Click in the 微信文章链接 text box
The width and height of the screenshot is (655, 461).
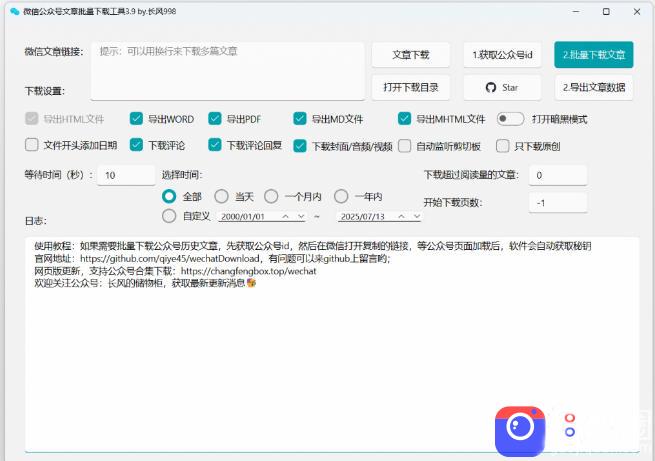(227, 71)
